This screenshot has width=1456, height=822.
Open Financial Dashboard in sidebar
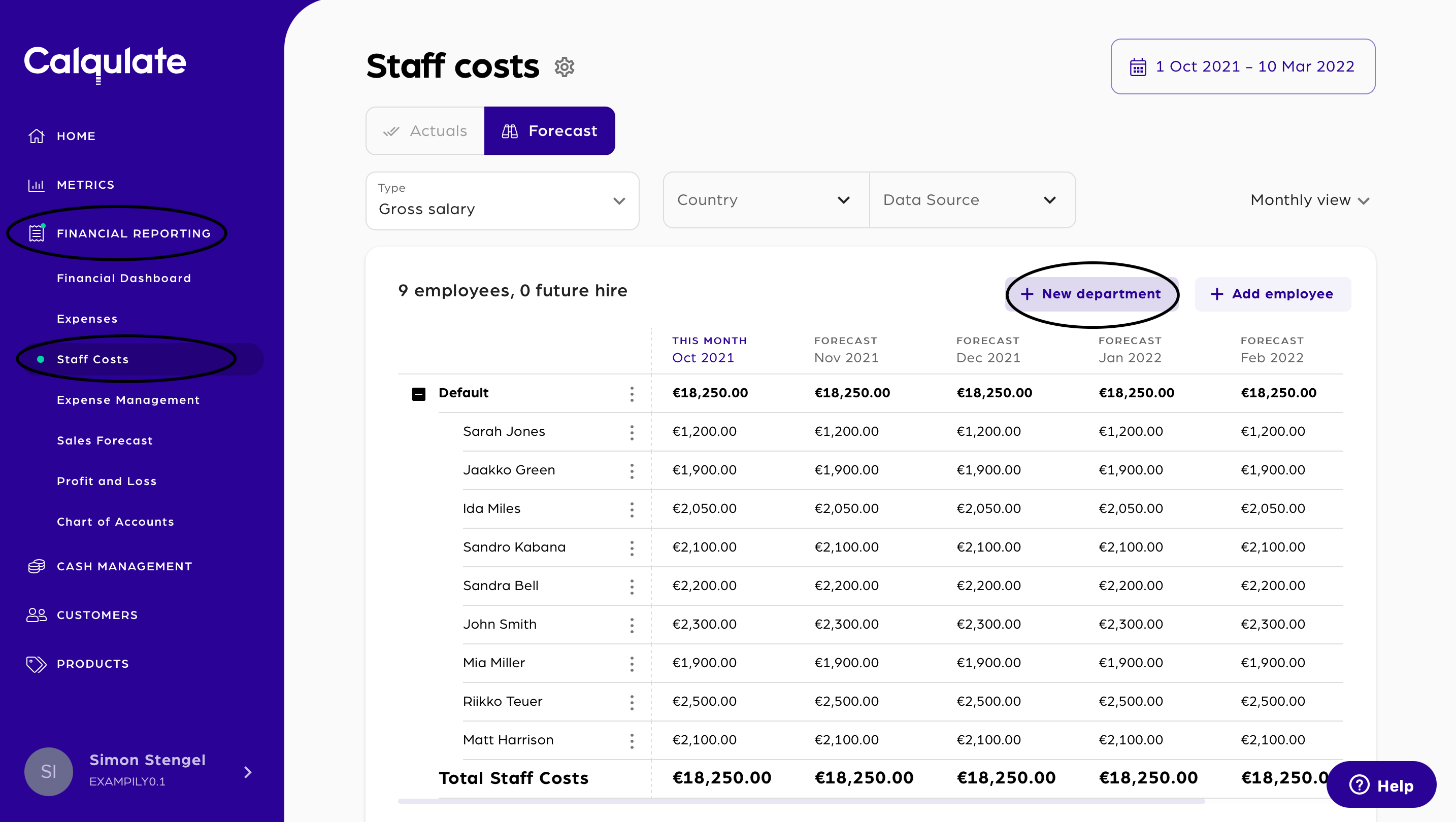tap(124, 278)
